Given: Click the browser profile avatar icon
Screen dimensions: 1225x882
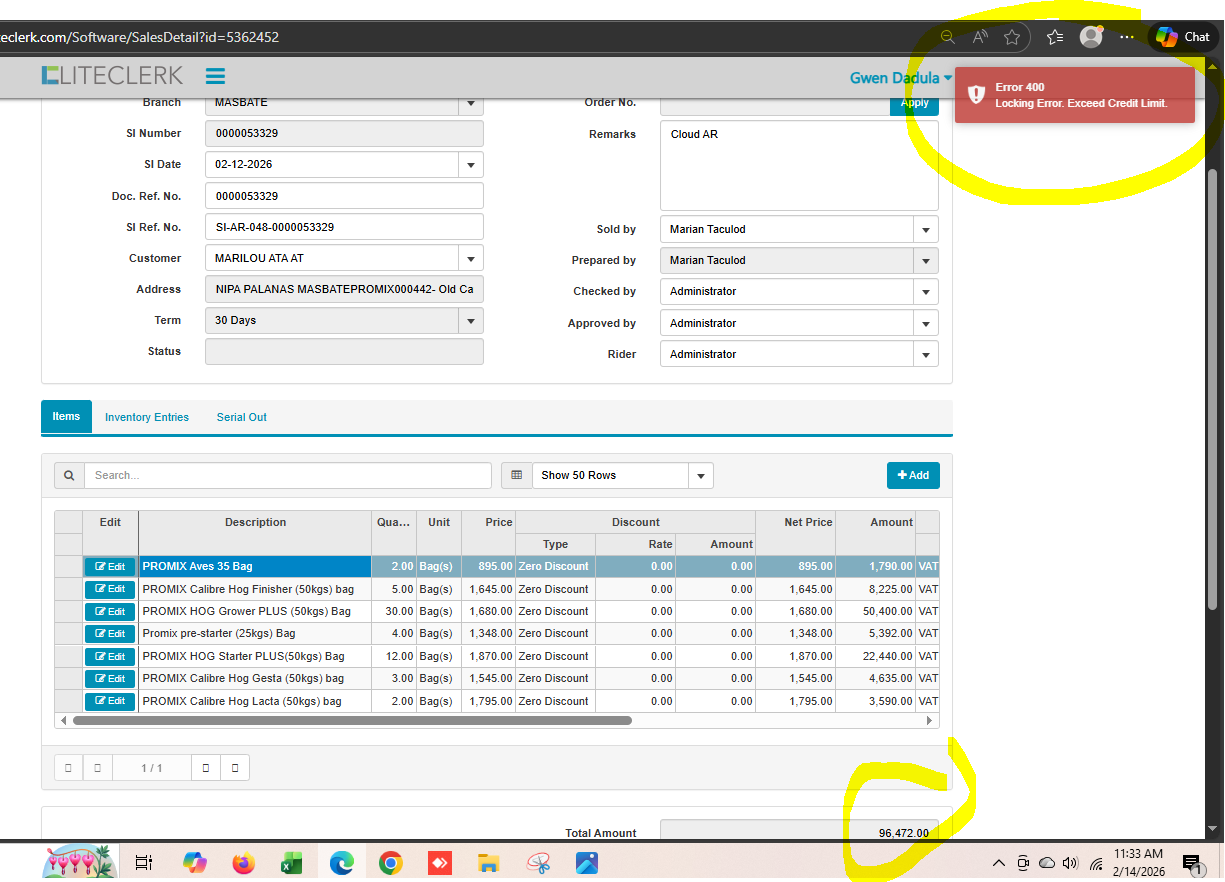Looking at the screenshot, I should point(1091,37).
